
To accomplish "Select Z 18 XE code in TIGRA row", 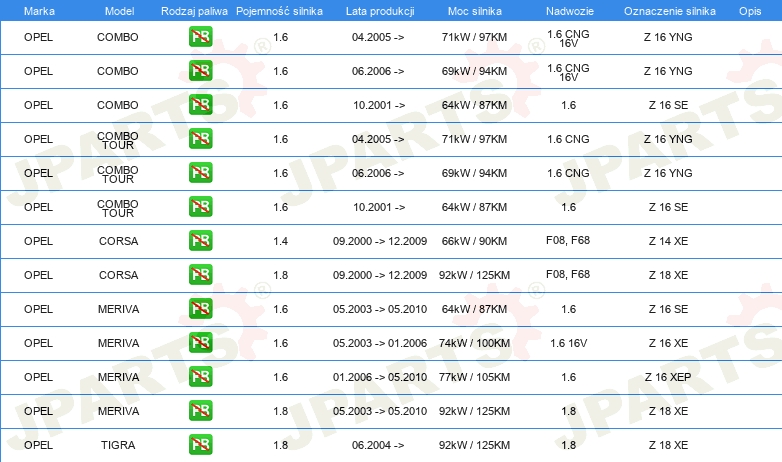I will (x=668, y=445).
